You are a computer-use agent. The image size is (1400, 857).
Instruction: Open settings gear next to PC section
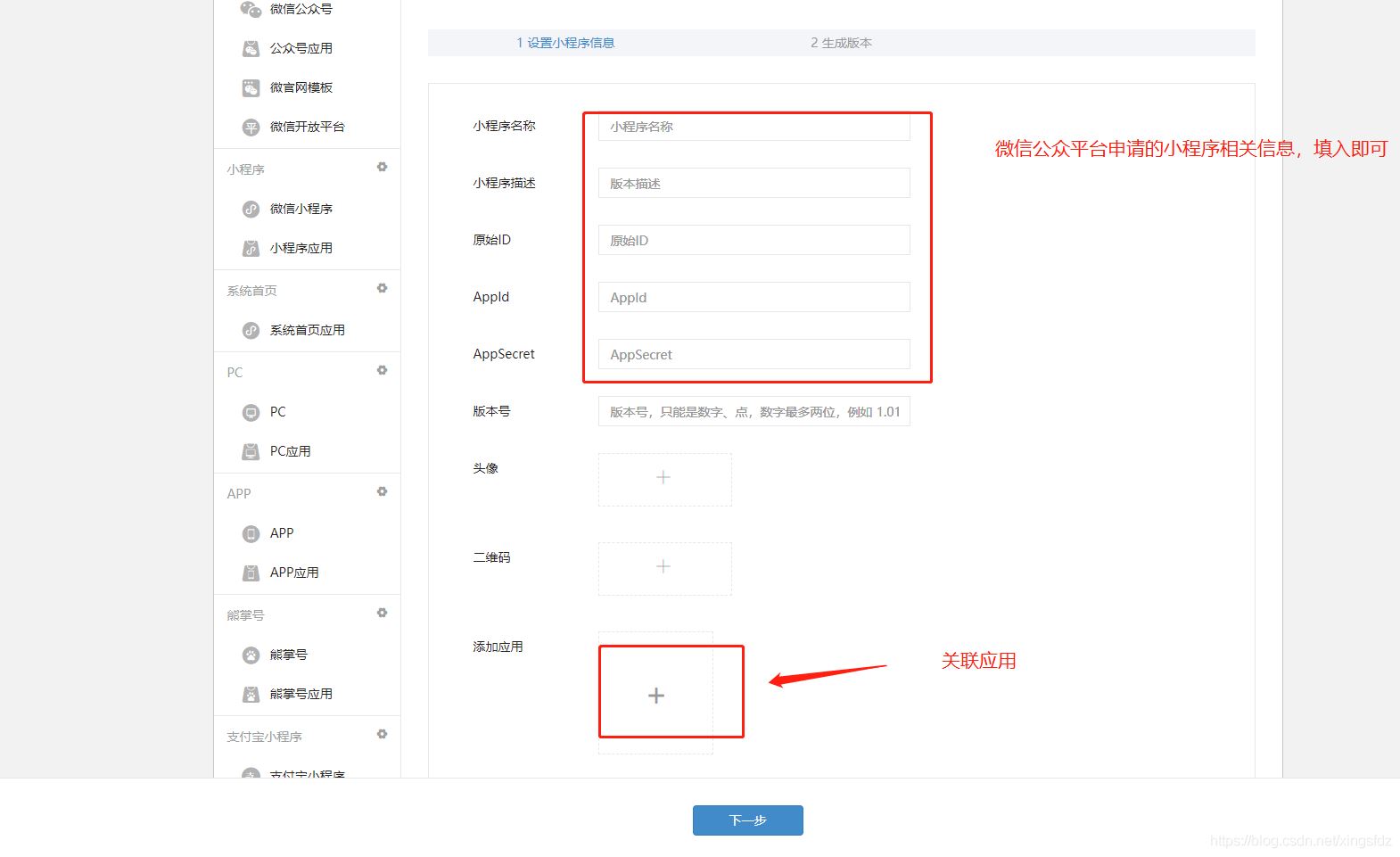pos(382,371)
